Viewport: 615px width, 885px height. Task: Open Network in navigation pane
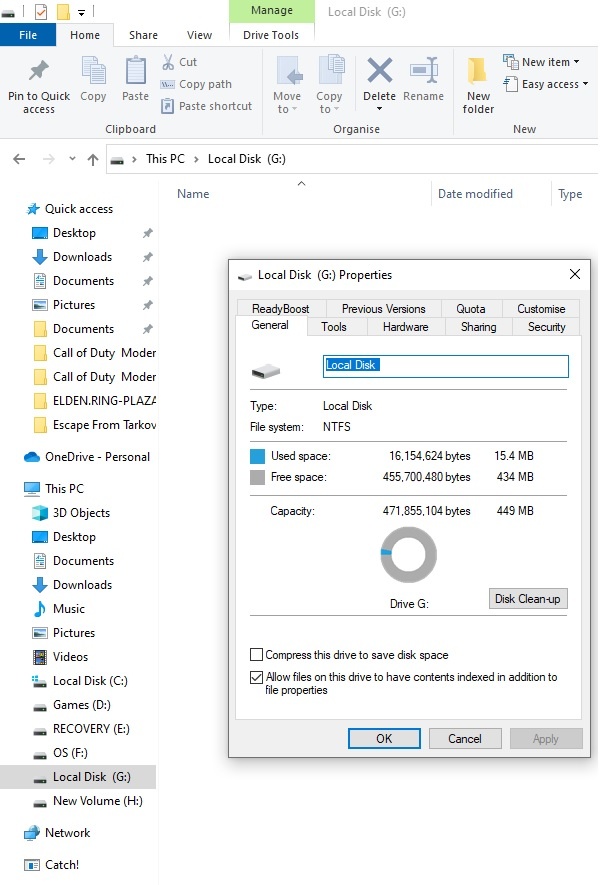click(x=57, y=833)
